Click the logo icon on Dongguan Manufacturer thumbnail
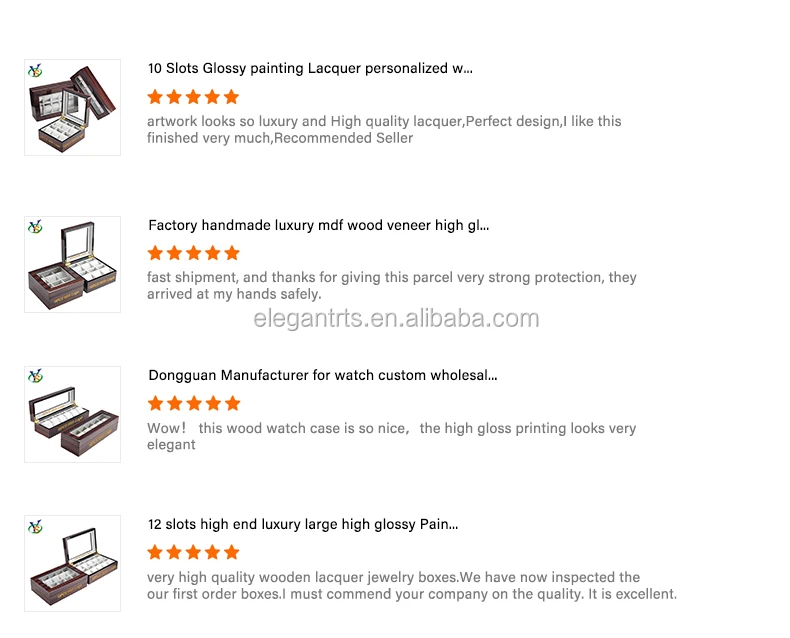Image resolution: width=790 pixels, height=638 pixels. tap(35, 377)
